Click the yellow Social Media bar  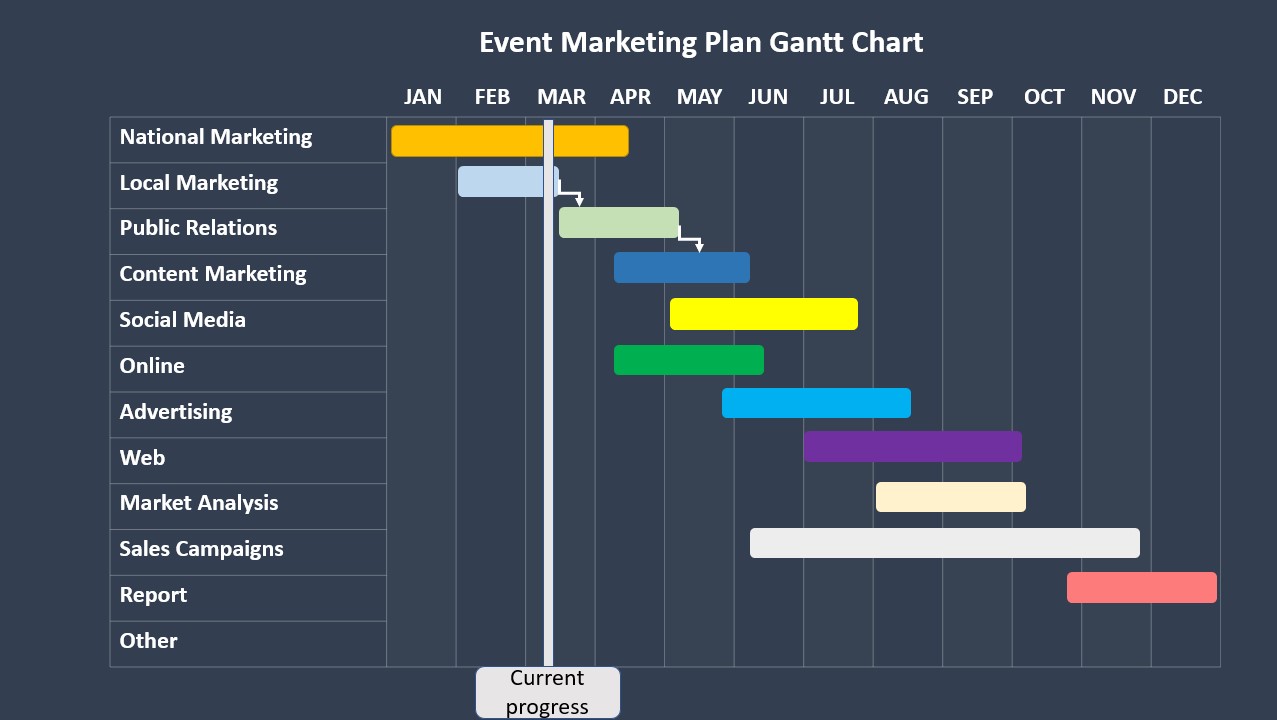click(763, 313)
